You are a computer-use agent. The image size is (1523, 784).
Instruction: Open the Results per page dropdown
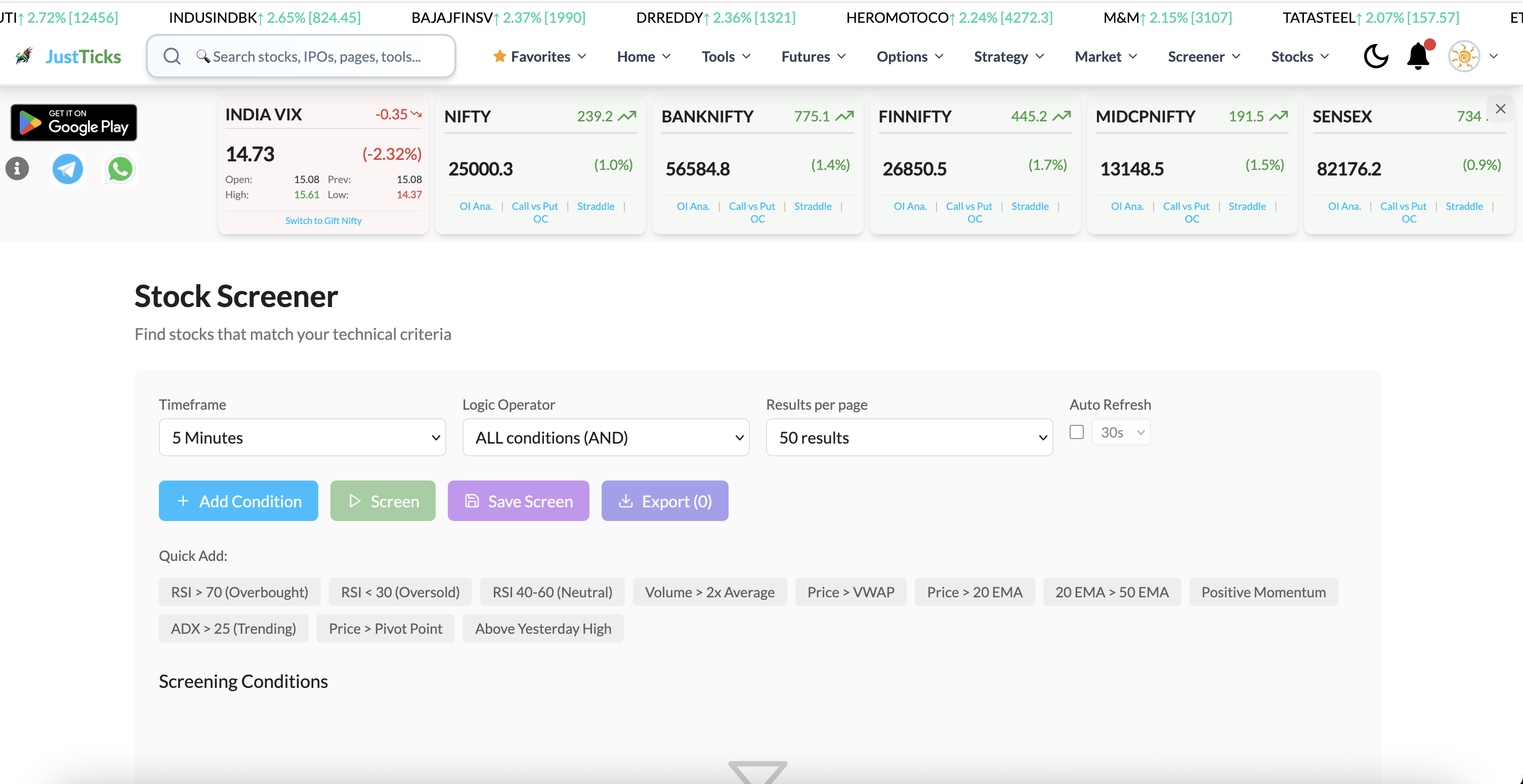pyautogui.click(x=909, y=437)
